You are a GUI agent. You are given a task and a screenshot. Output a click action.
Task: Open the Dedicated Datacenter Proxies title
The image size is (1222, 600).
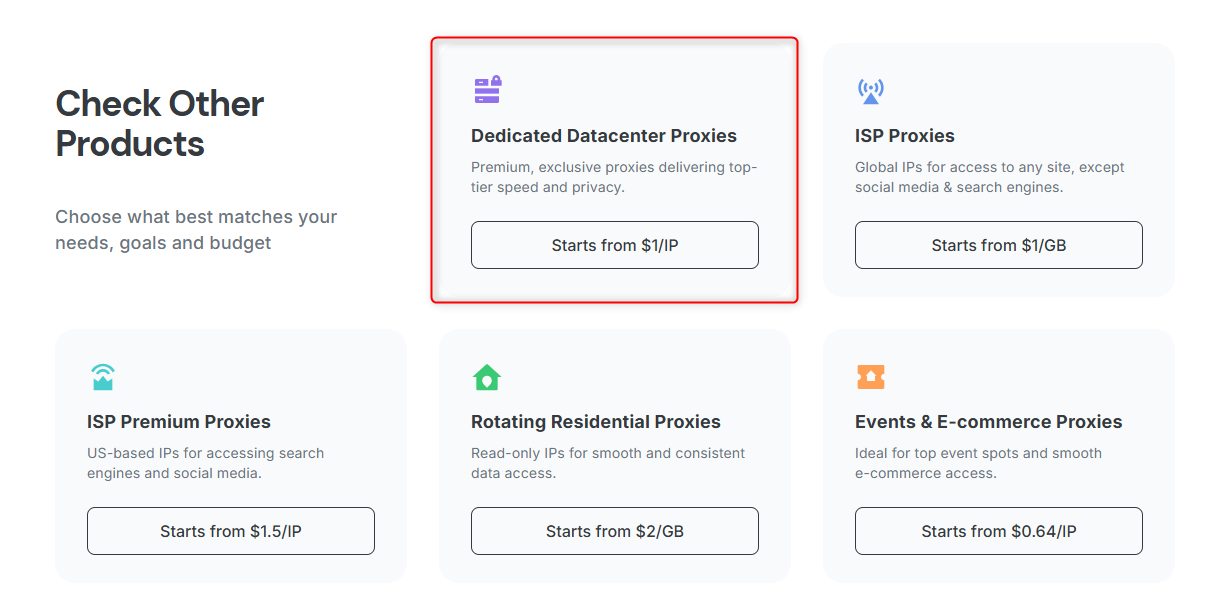(604, 136)
